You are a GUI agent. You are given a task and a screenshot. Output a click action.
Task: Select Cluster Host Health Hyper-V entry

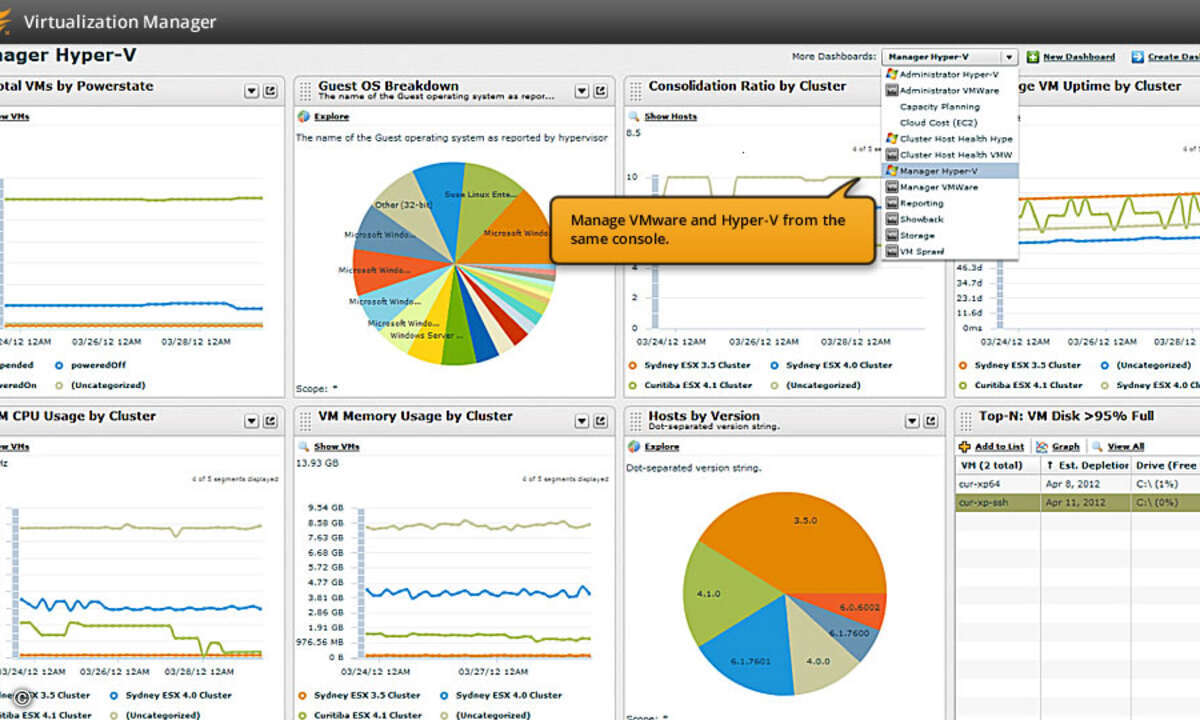click(x=950, y=139)
